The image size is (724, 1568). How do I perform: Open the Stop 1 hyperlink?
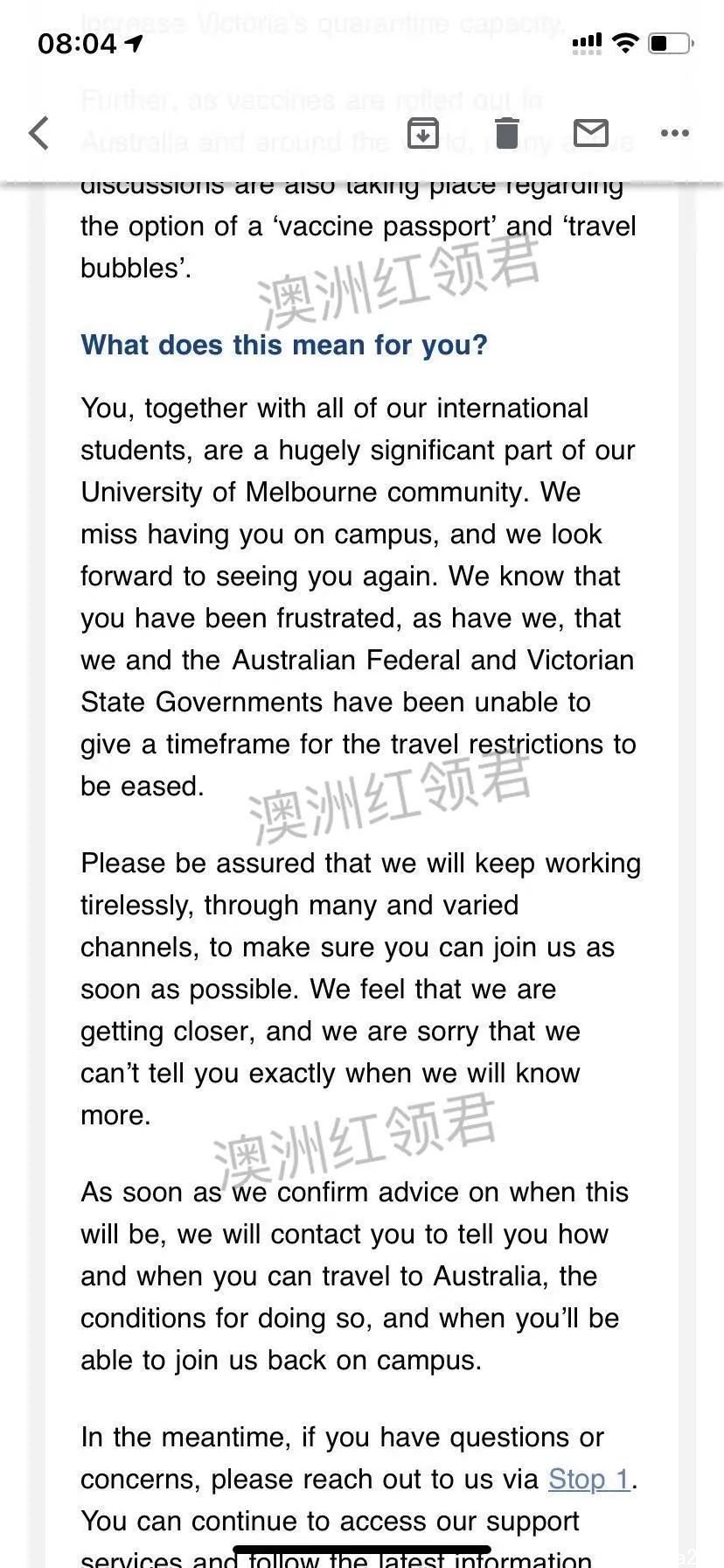pyautogui.click(x=589, y=1479)
